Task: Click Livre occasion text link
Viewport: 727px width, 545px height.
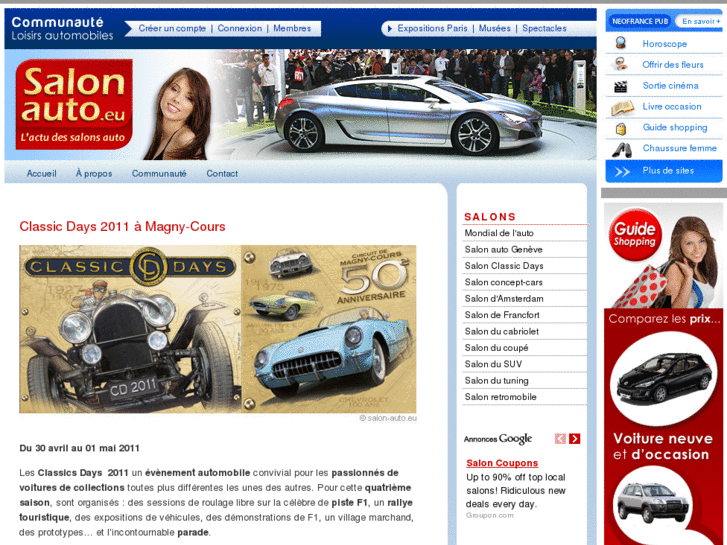Action: 672,106
